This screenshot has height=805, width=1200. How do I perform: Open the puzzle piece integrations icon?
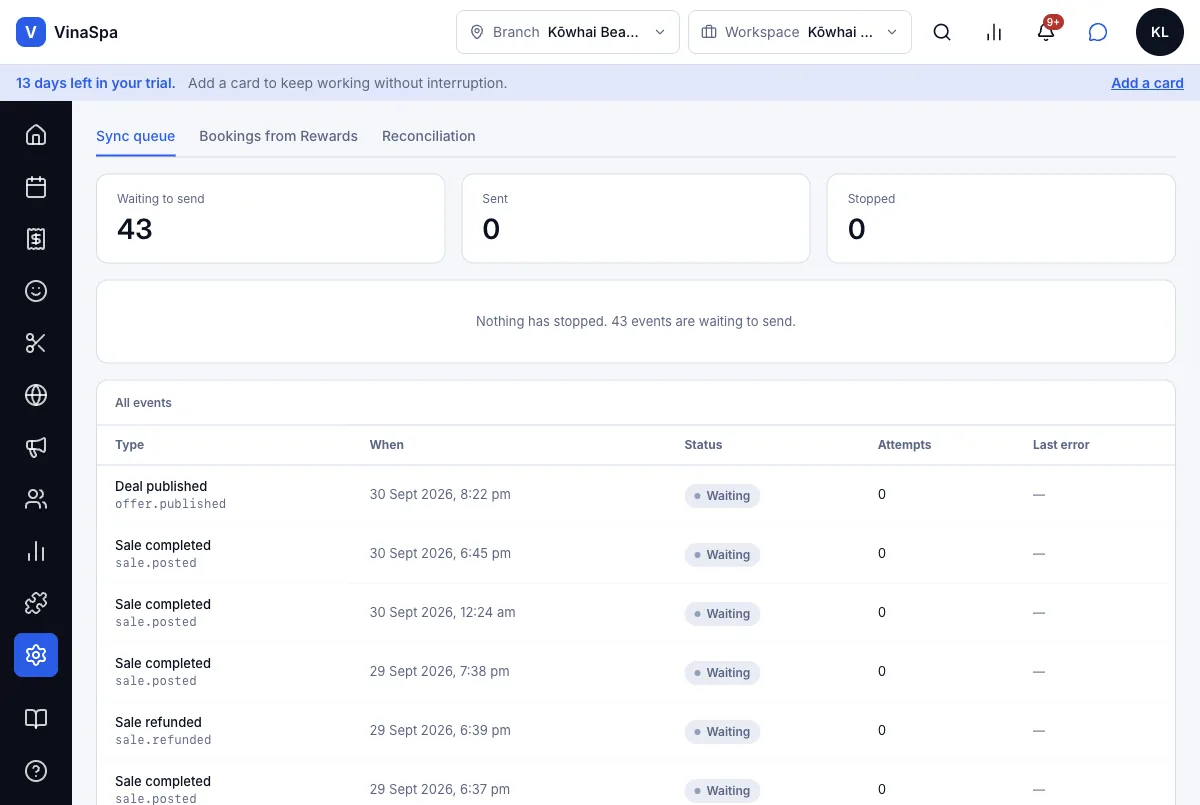coord(36,603)
